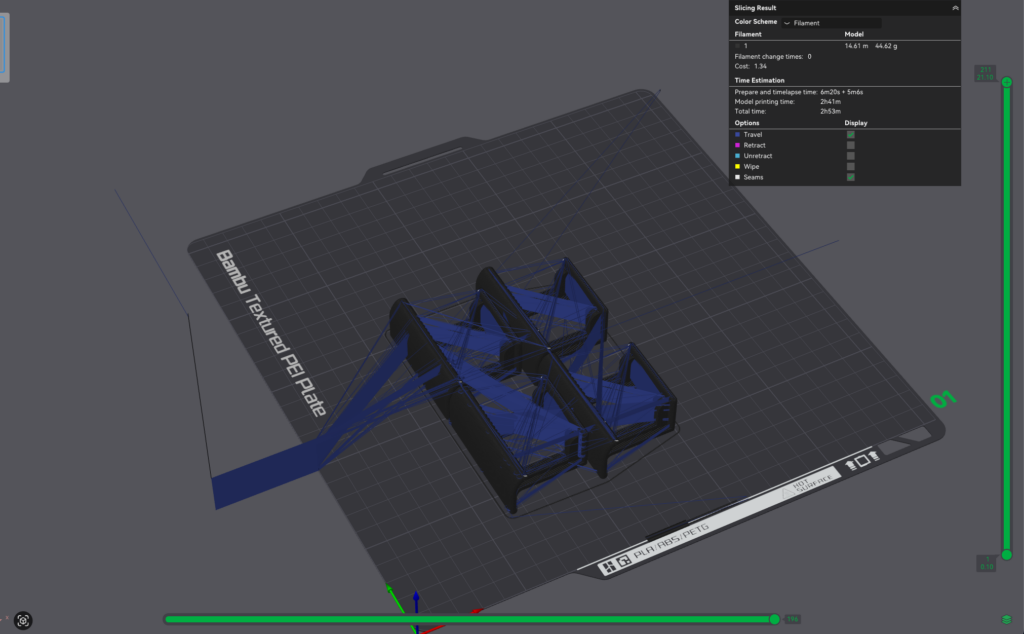1024x634 pixels.
Task: Click the Model printing time 2h41m value
Action: tap(830, 102)
